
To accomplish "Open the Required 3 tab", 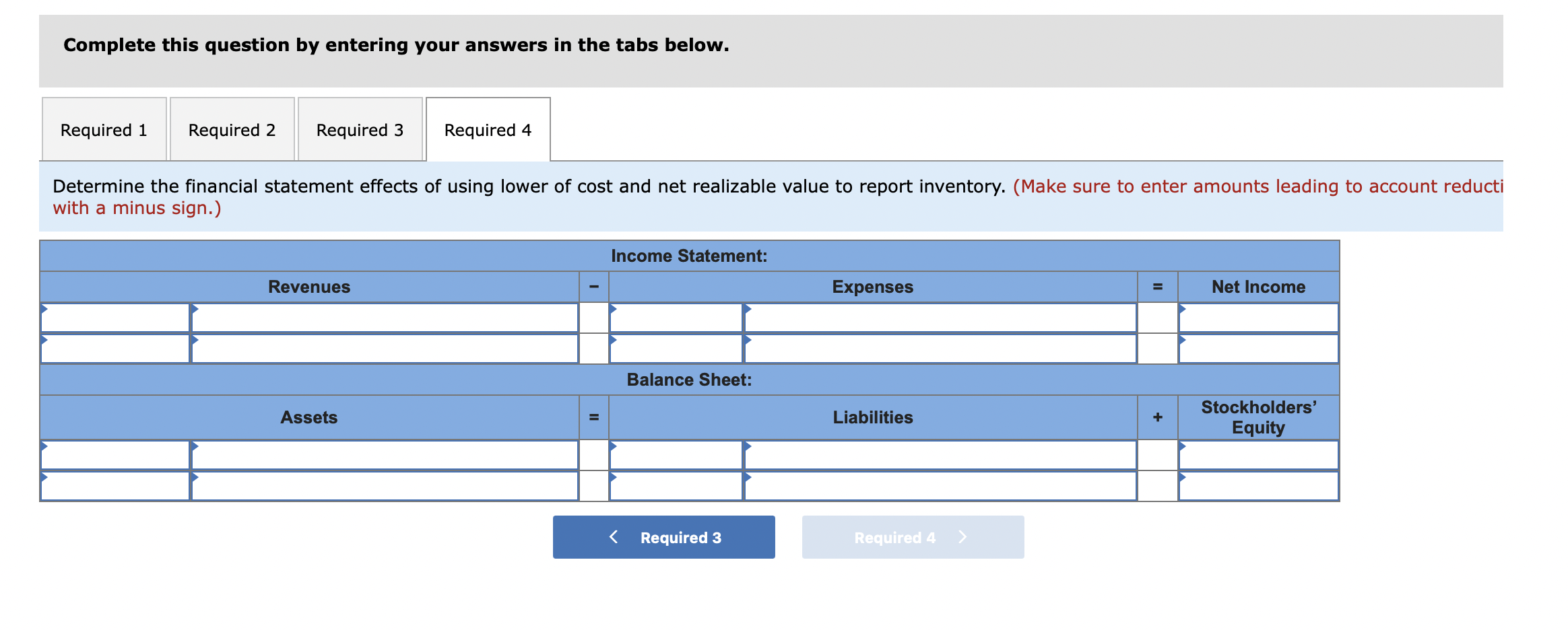I will [360, 129].
